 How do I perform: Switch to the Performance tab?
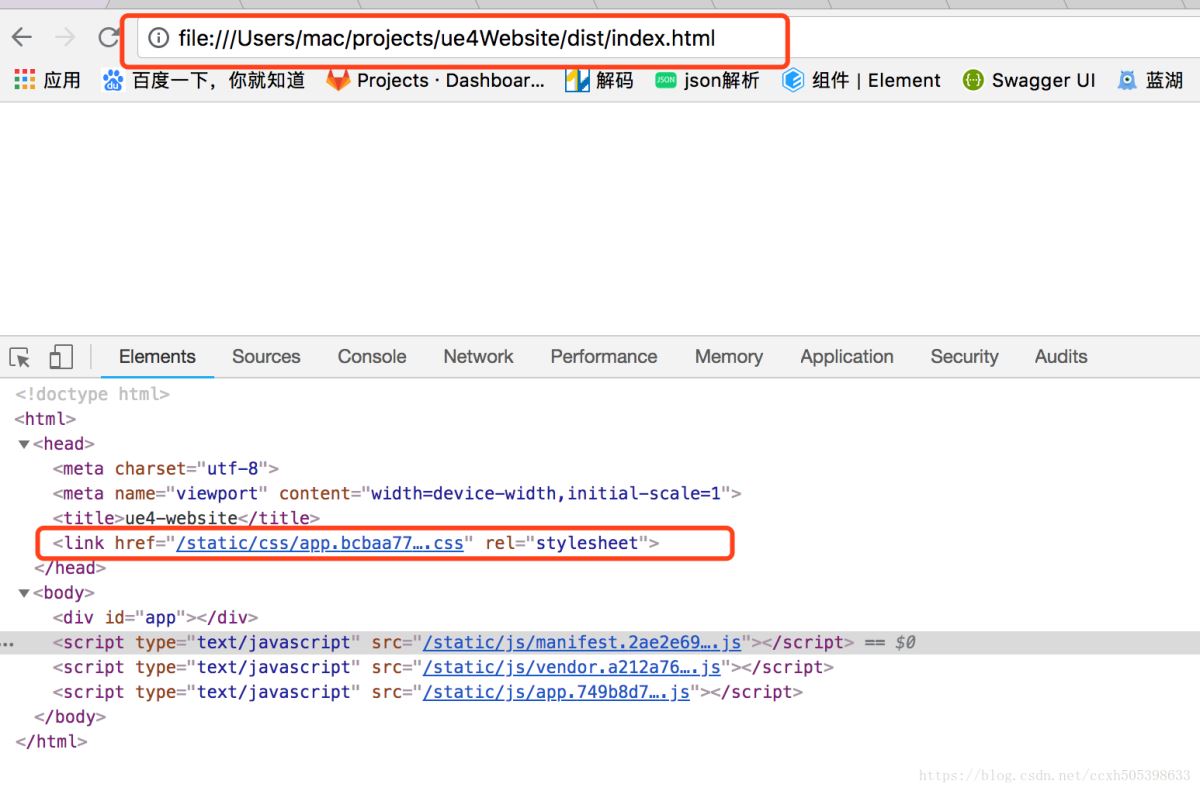(x=604, y=357)
